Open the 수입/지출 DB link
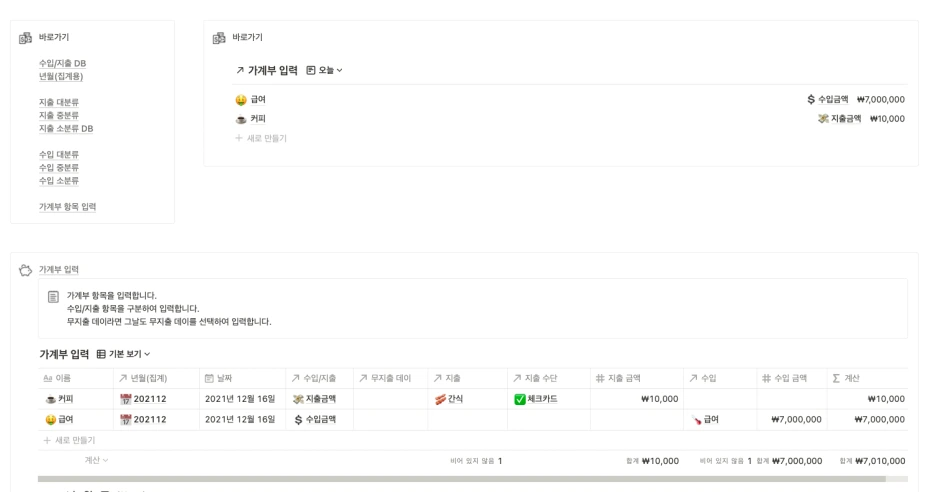The height and width of the screenshot is (492, 936). [x=63, y=63]
